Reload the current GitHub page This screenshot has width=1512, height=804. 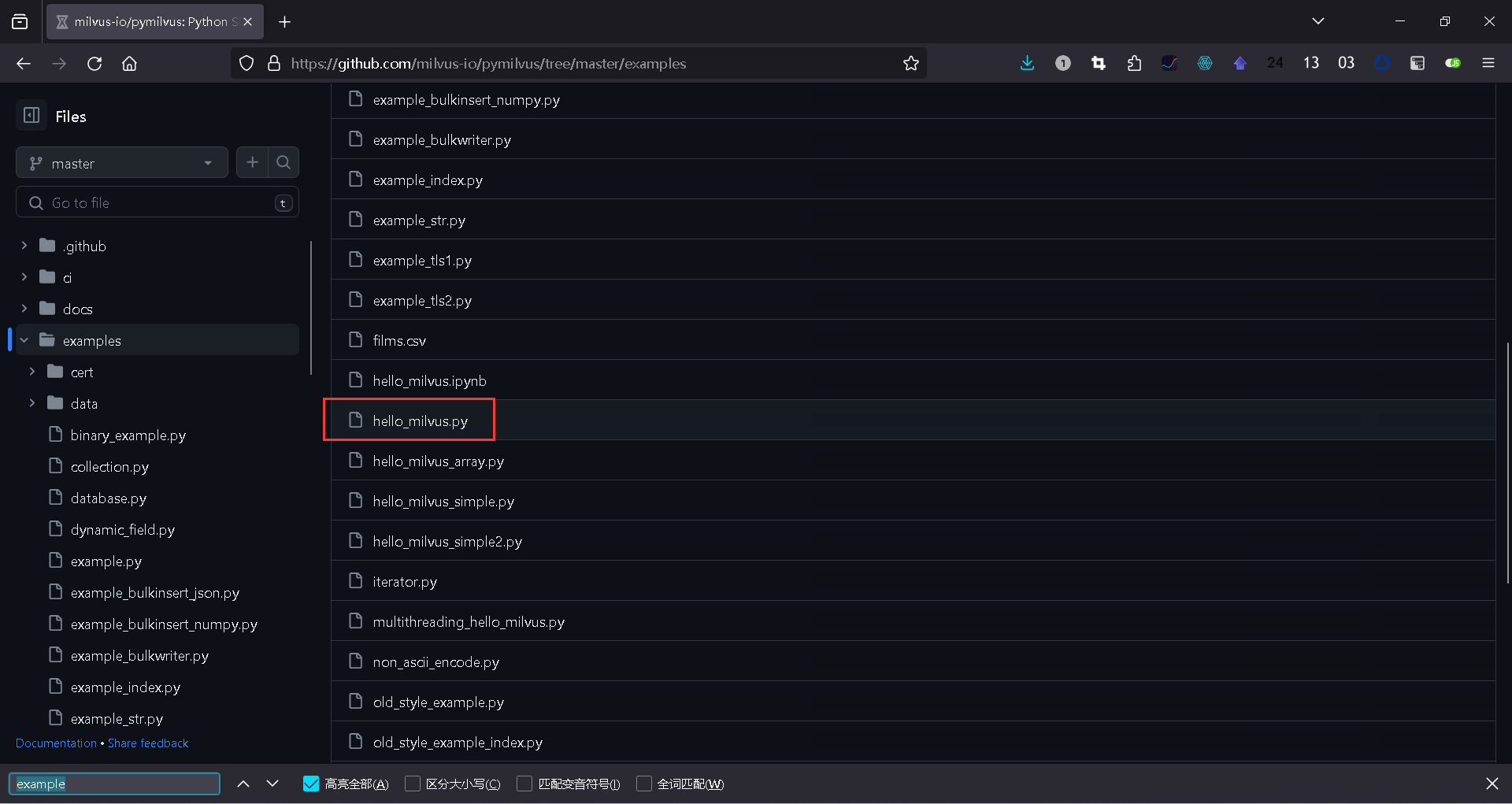pyautogui.click(x=94, y=64)
